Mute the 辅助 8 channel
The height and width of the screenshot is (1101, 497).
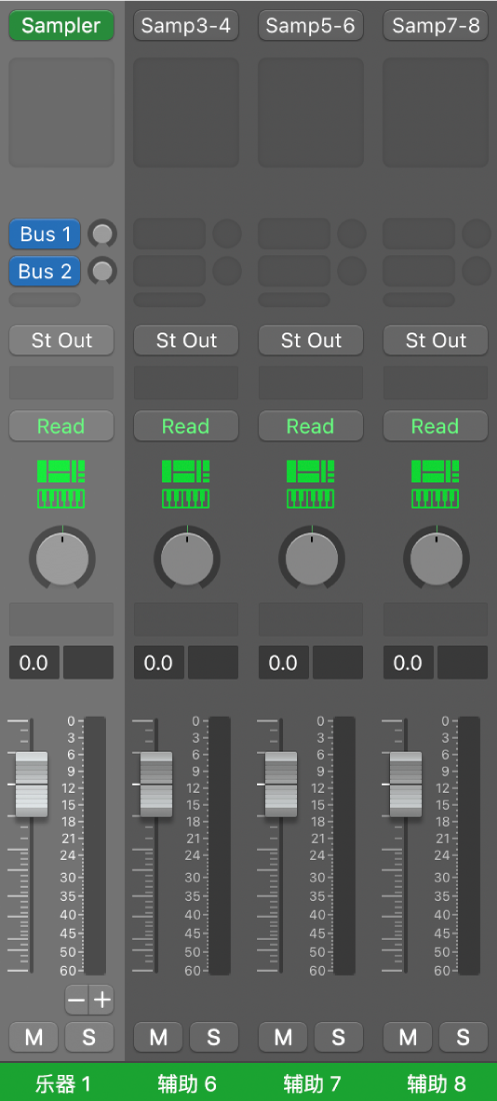[408, 1037]
